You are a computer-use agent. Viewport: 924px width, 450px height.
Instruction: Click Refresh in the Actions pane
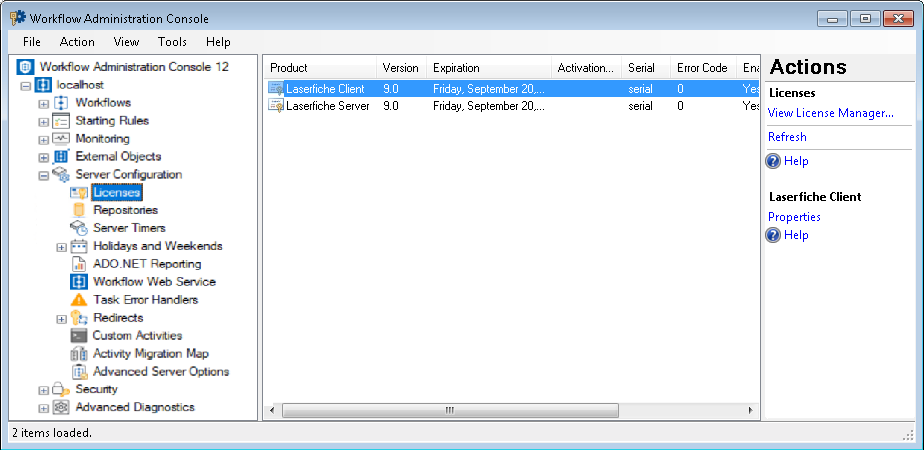[x=787, y=137]
